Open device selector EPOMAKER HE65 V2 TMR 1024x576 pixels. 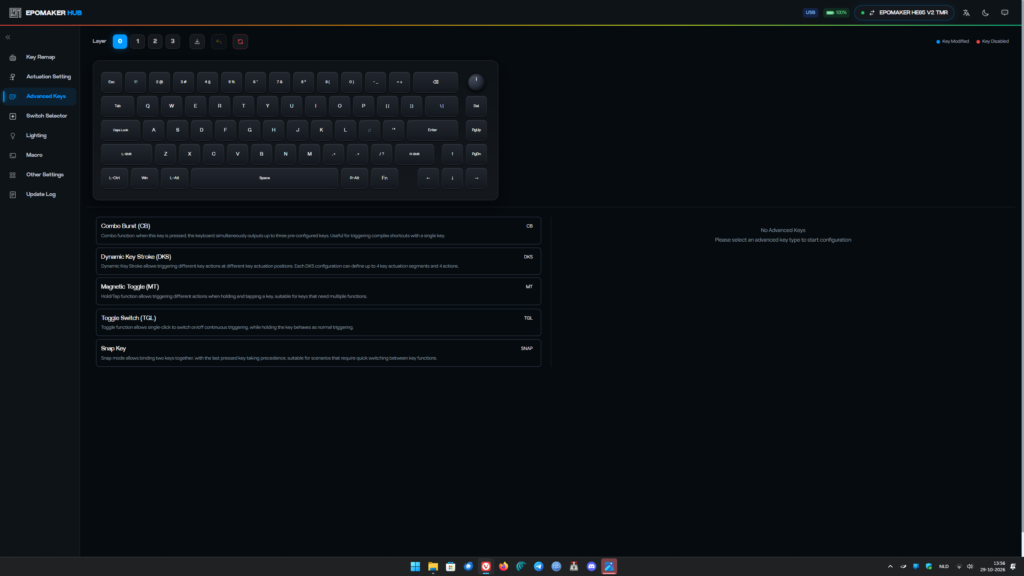click(x=904, y=12)
